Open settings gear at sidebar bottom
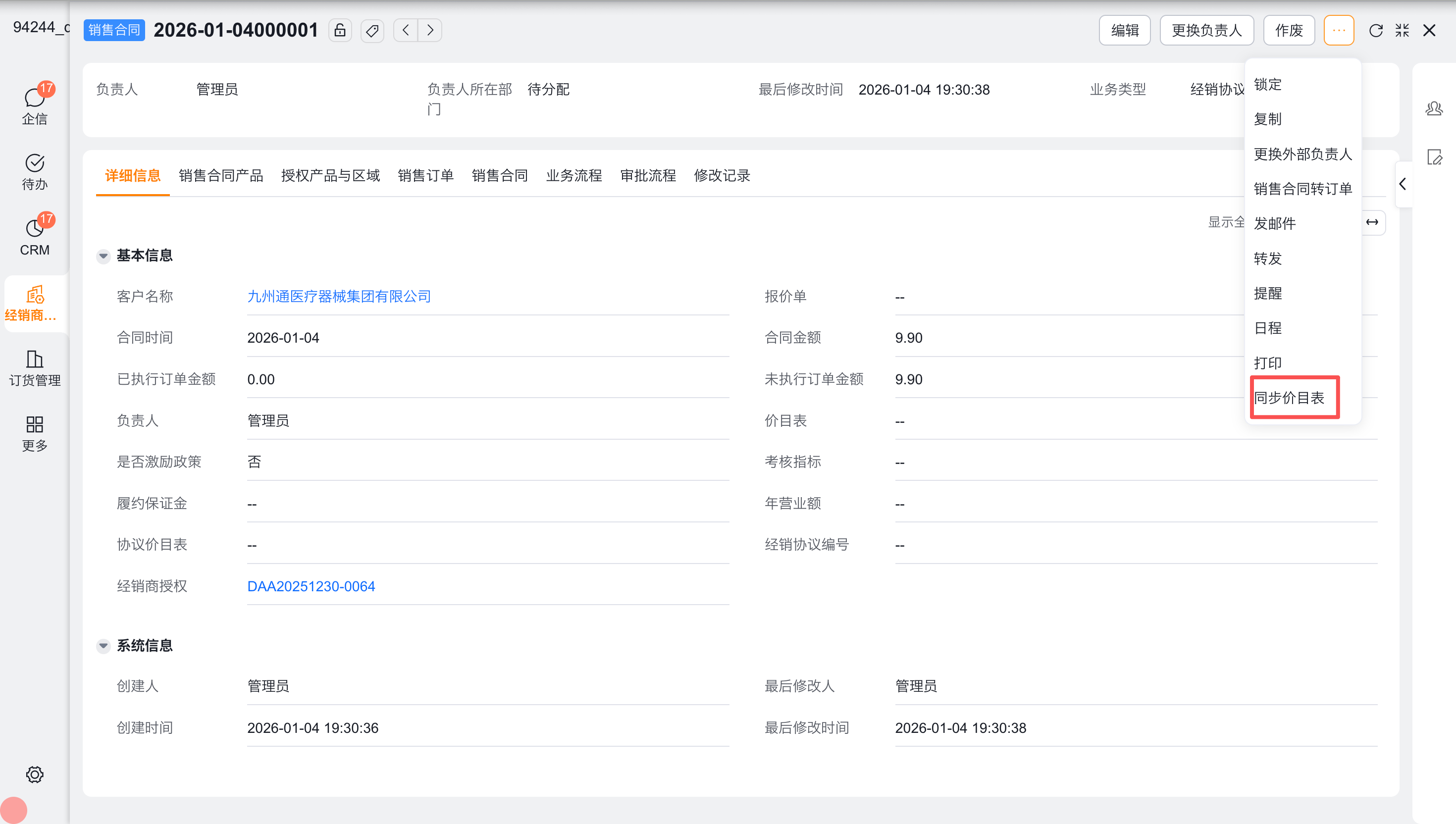The width and height of the screenshot is (1456, 824). point(35,774)
